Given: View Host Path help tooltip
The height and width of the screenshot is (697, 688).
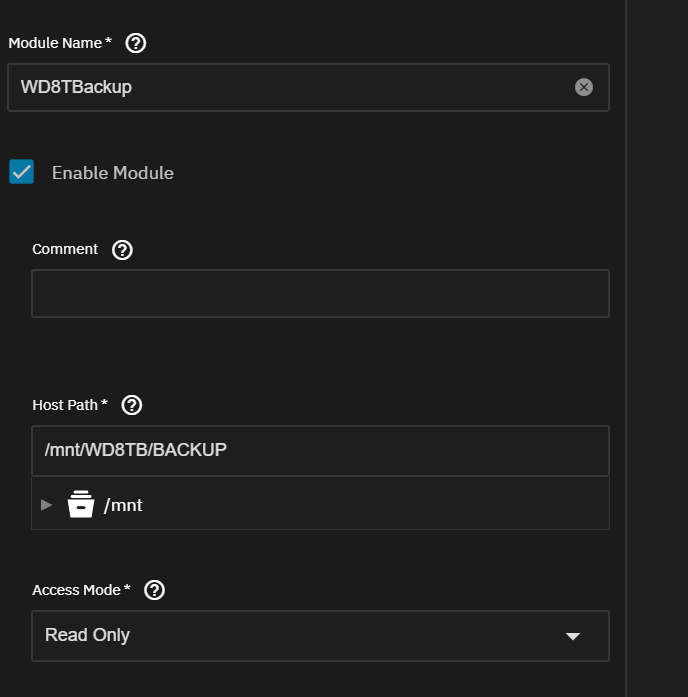Looking at the screenshot, I should click(x=132, y=405).
